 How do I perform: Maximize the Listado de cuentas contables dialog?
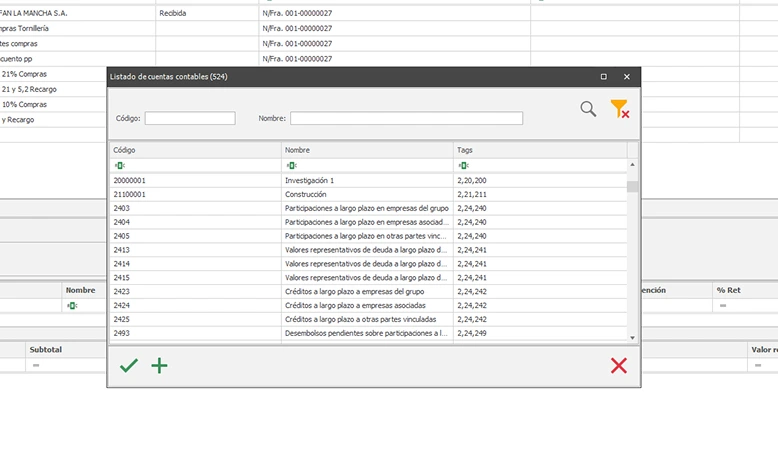tap(603, 76)
